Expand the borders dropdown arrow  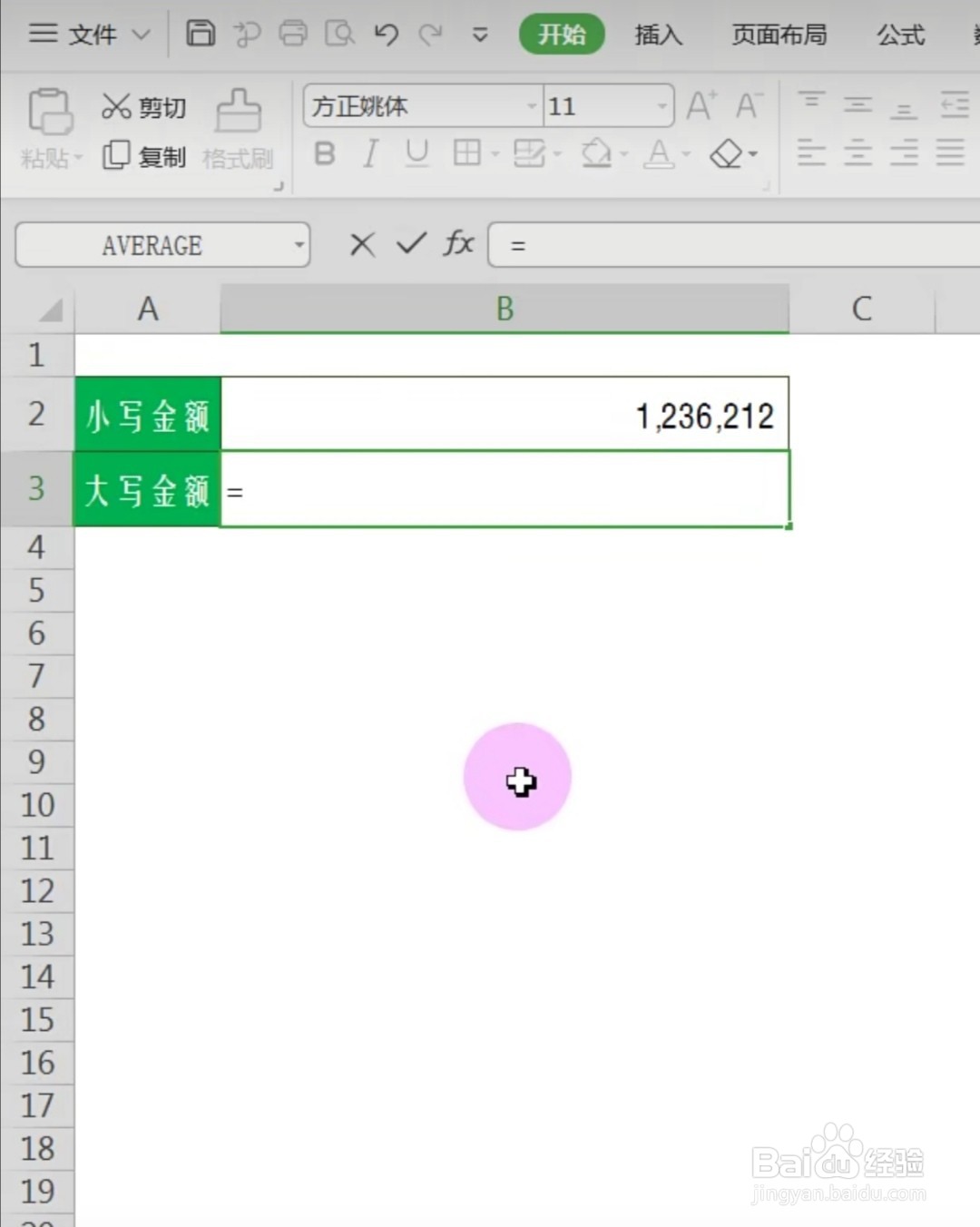[x=495, y=154]
